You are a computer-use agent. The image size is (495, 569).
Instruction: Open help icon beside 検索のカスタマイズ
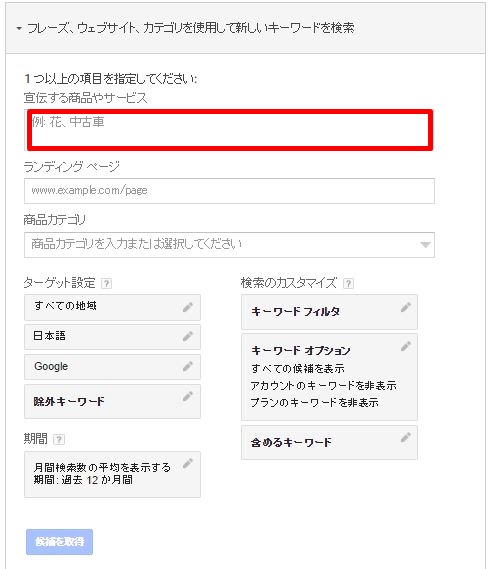click(348, 283)
